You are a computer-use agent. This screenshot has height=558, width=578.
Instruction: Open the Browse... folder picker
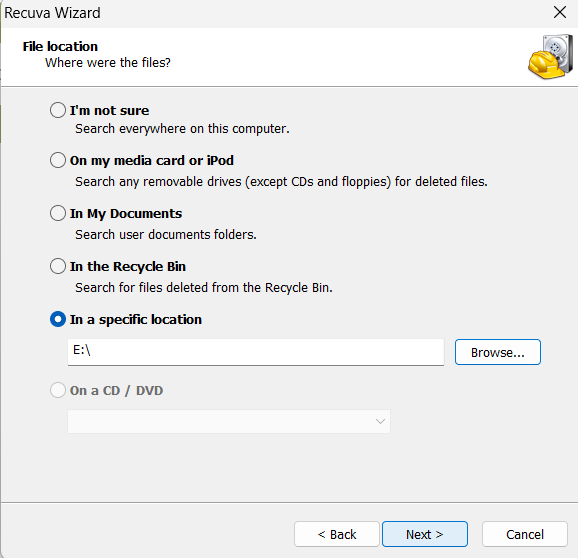pos(498,352)
